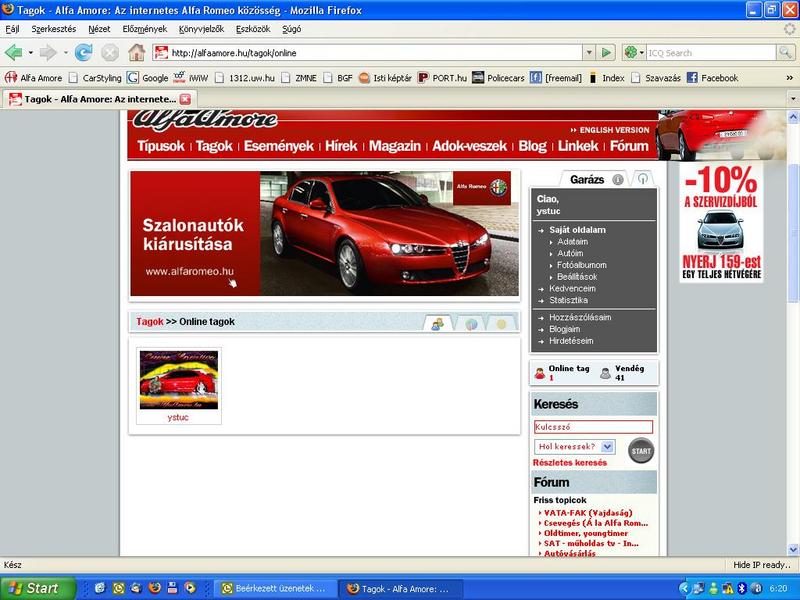Viewport: 800px width, 600px height.
Task: Open the Home page icon
Action: 136,53
